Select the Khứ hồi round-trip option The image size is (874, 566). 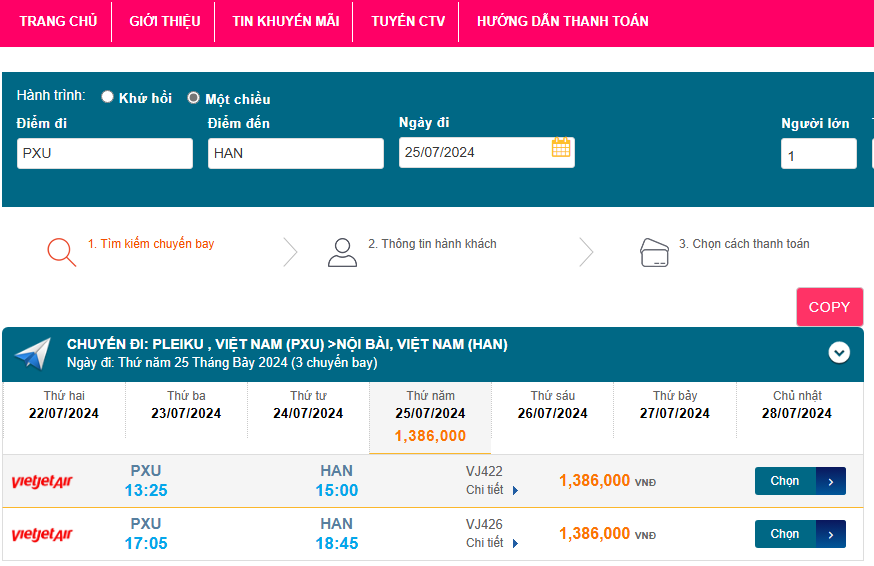(108, 97)
